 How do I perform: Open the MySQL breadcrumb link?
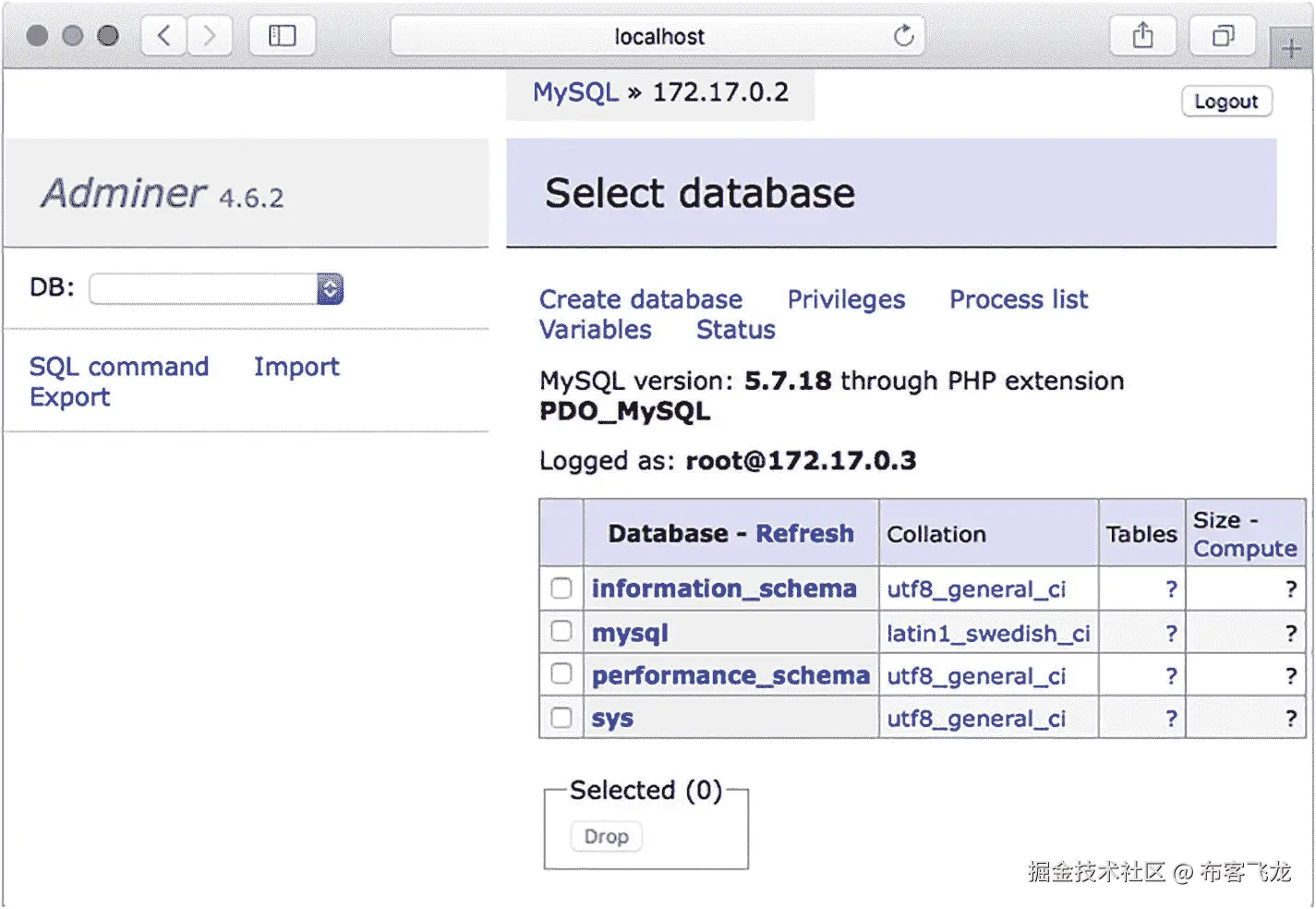point(575,92)
